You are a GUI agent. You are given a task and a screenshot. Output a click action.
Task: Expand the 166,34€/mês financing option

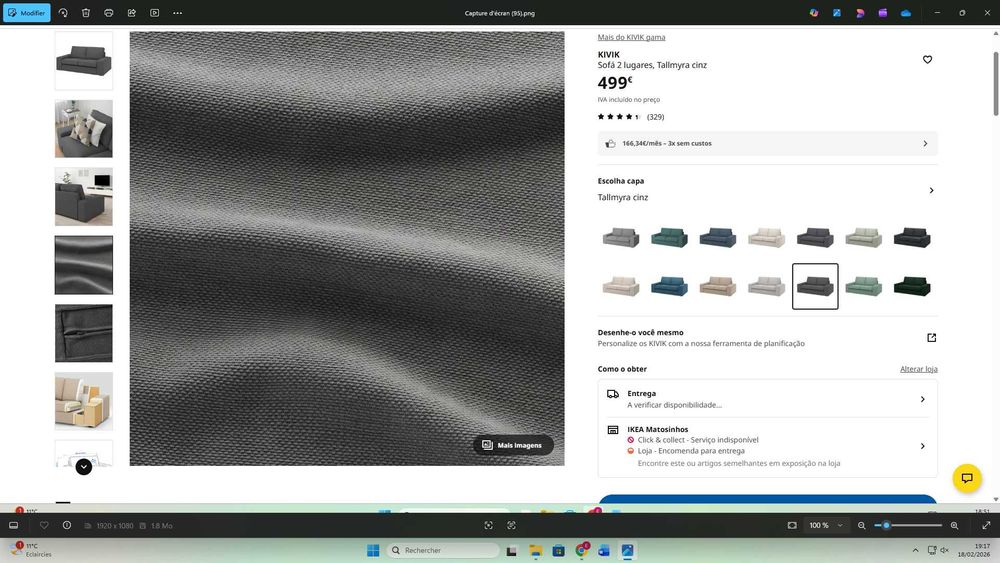point(767,143)
